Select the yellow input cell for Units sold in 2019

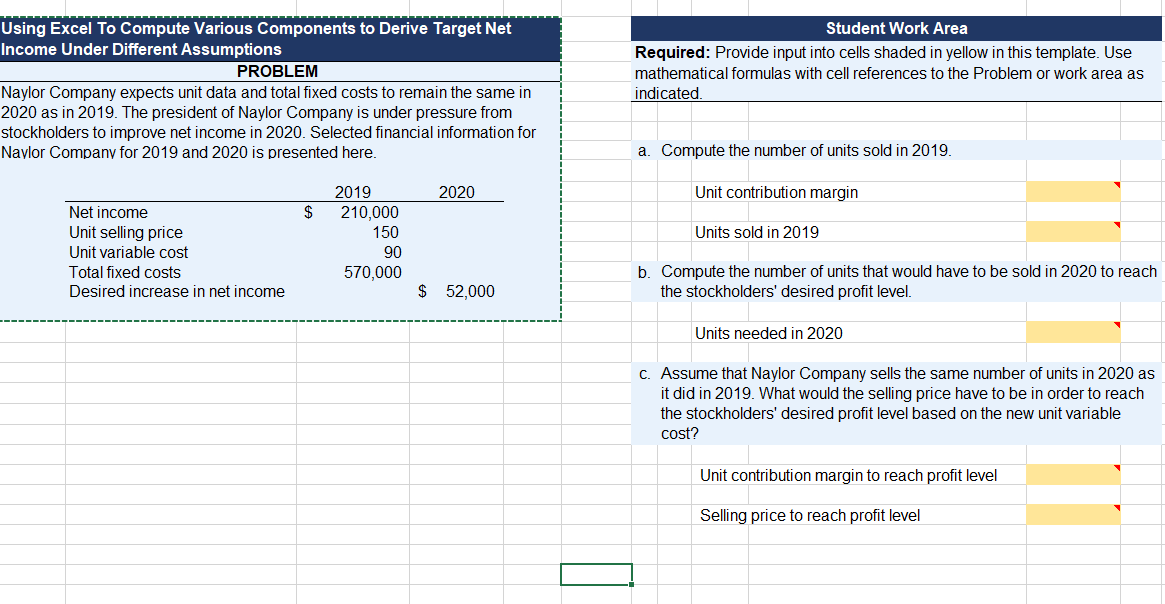[1073, 231]
